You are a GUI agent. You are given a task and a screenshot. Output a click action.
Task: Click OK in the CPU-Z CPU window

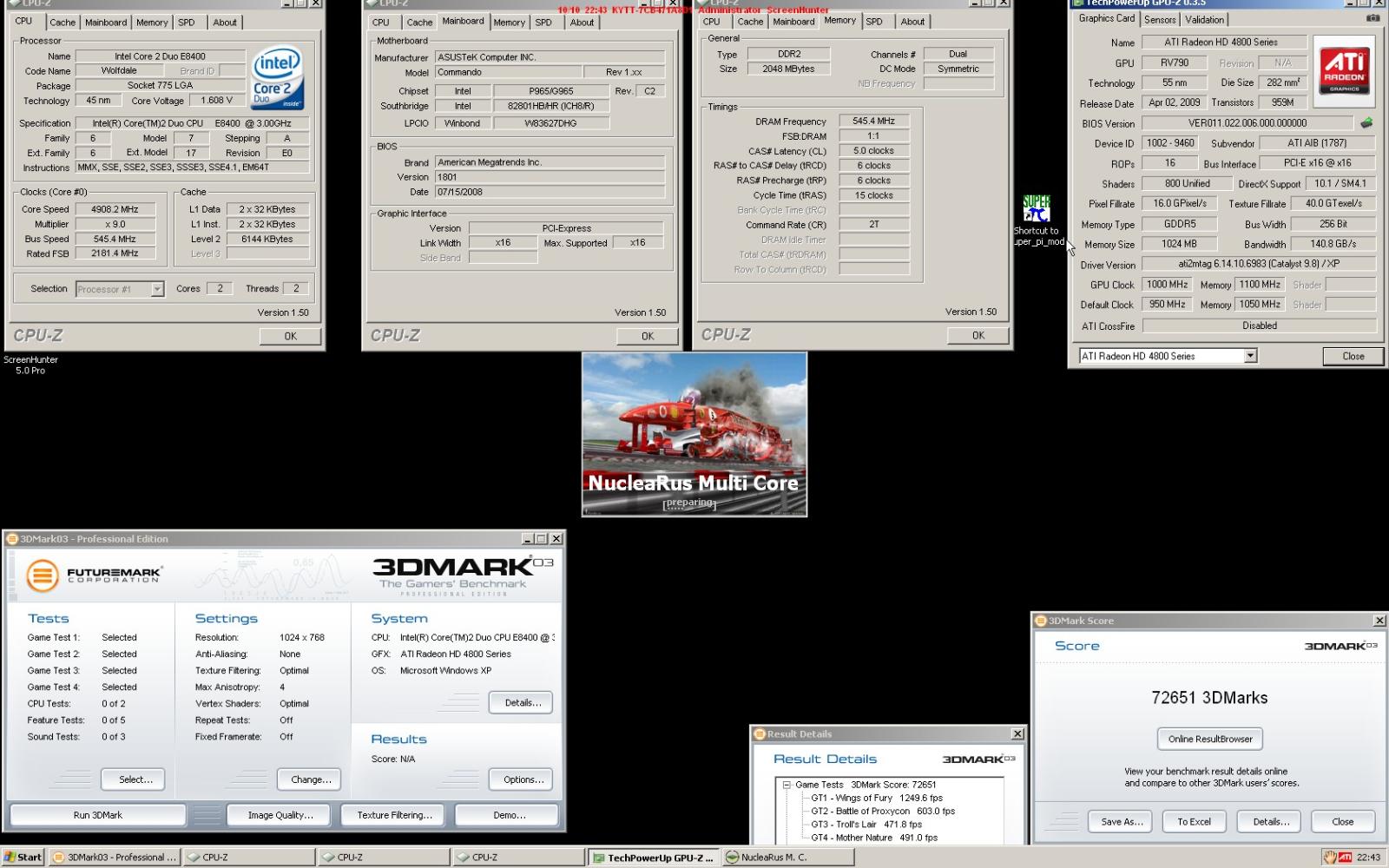click(290, 336)
